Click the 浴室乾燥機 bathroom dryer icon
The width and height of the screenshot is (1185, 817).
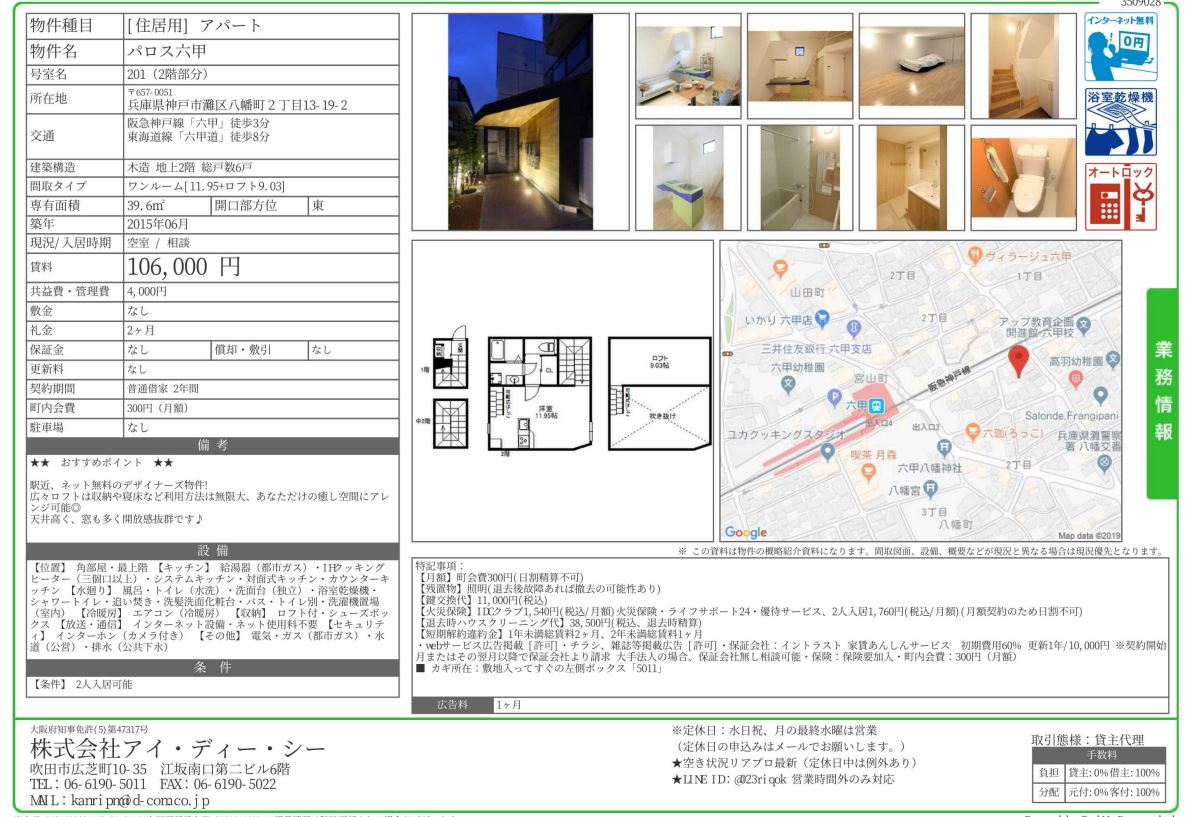1120,122
